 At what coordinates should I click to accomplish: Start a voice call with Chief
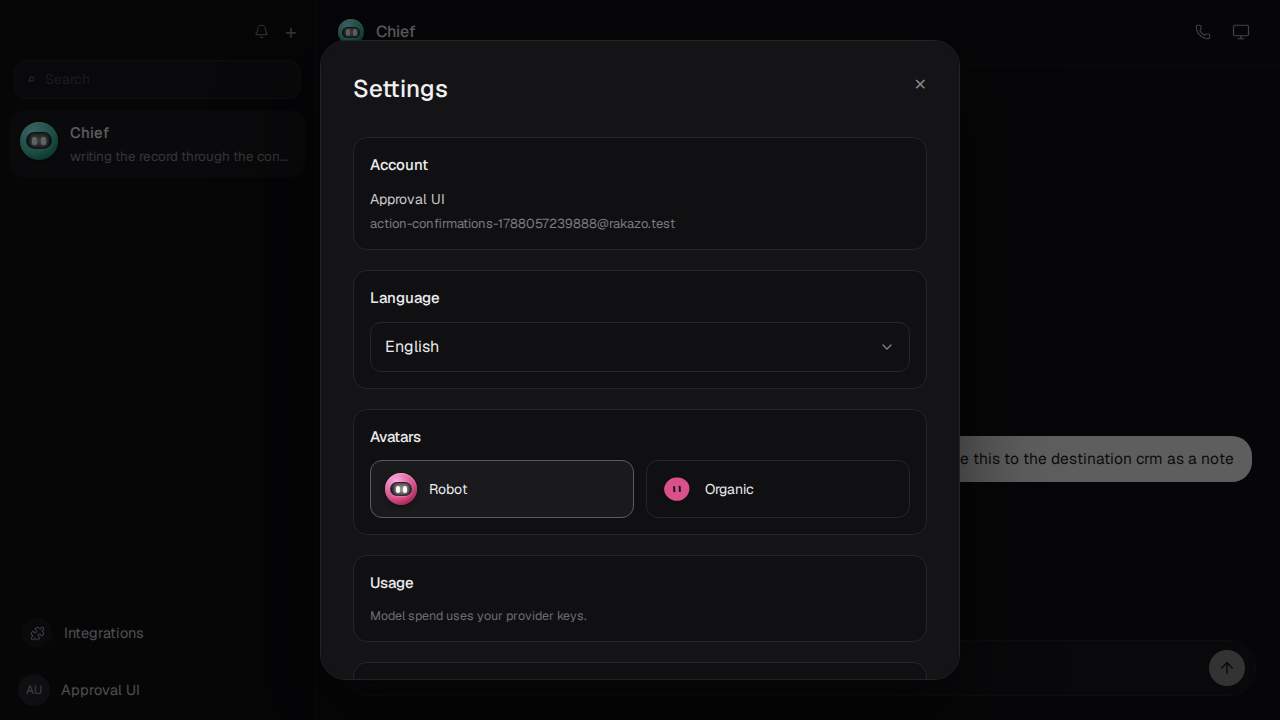(x=1203, y=32)
